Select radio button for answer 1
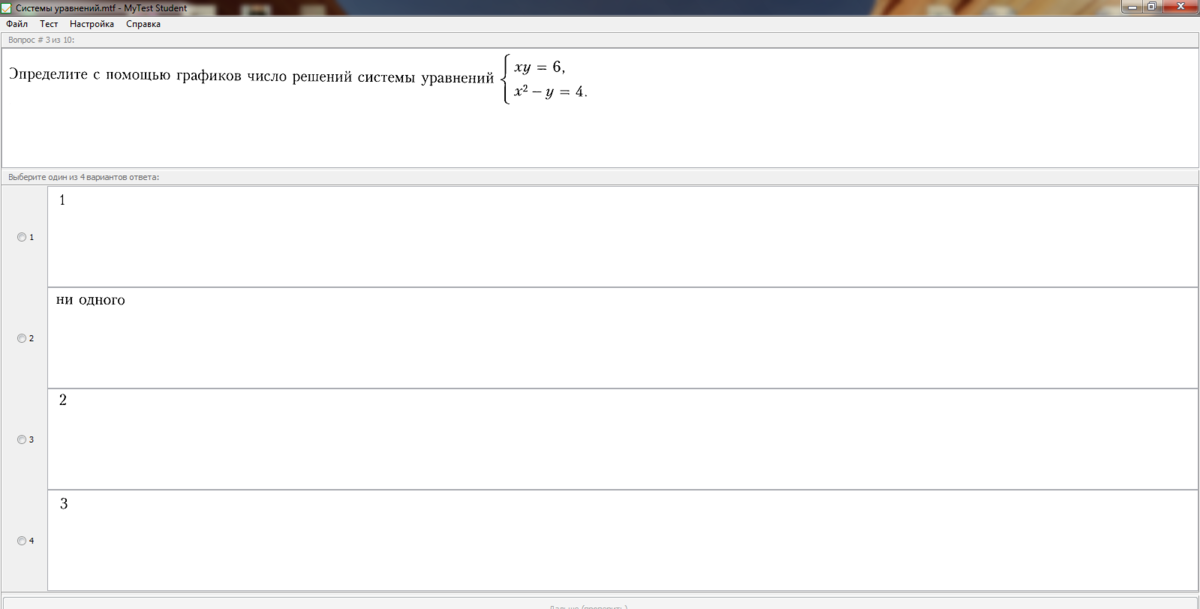1200x609 pixels. point(22,237)
